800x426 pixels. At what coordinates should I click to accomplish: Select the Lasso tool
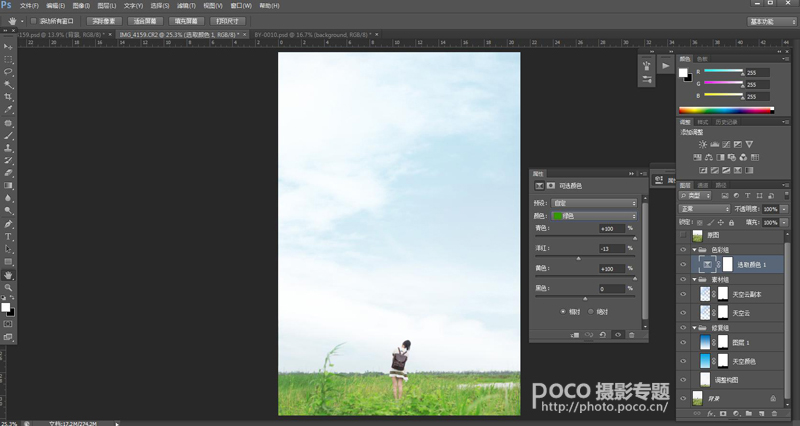[x=8, y=72]
